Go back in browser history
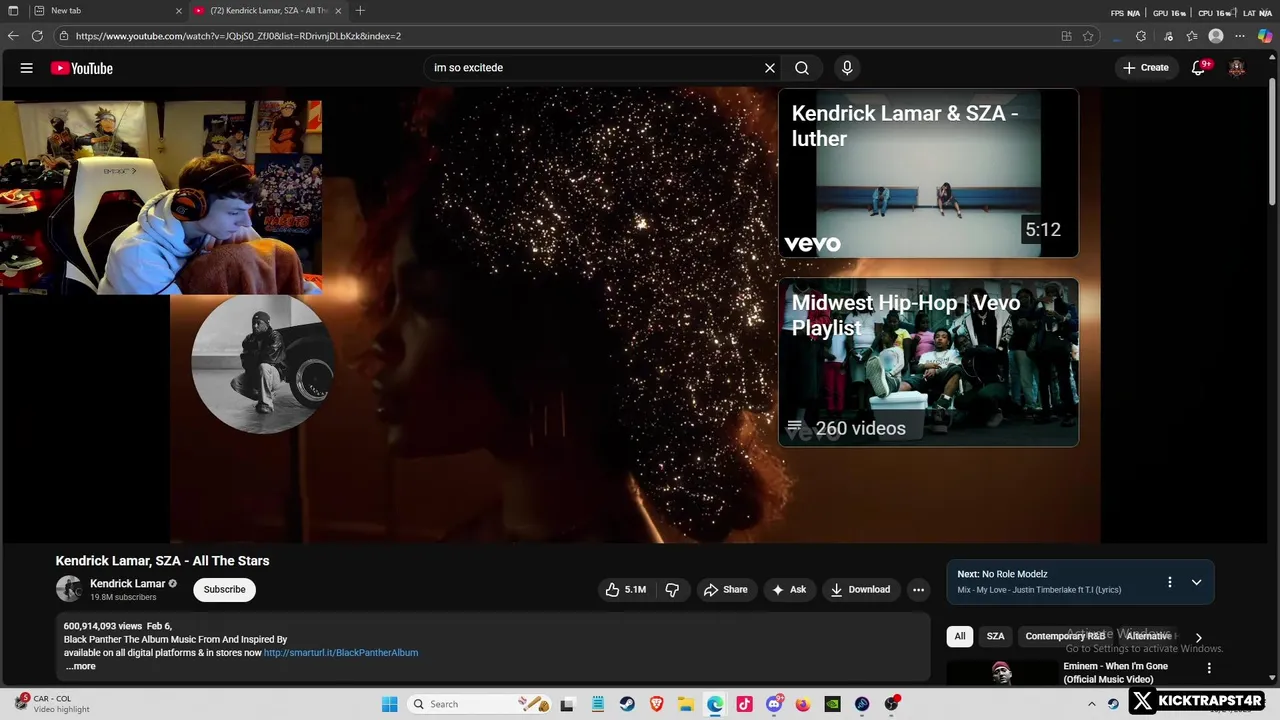The image size is (1280, 720). [x=13, y=36]
